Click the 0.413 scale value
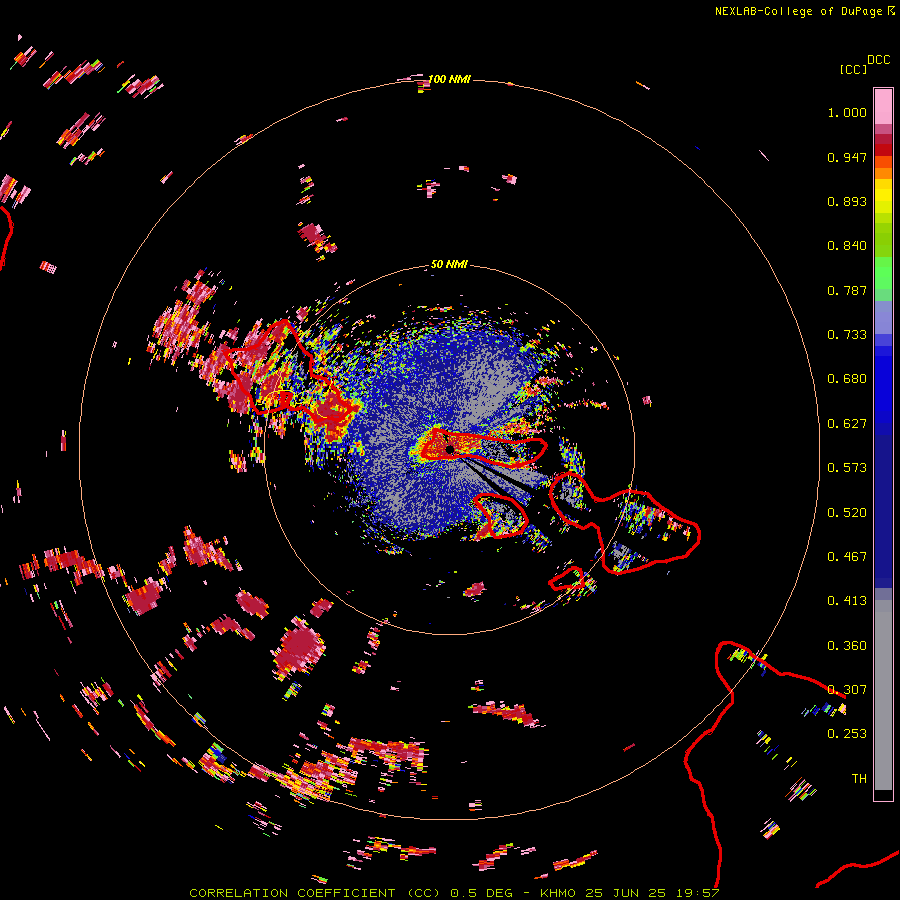 coord(847,601)
